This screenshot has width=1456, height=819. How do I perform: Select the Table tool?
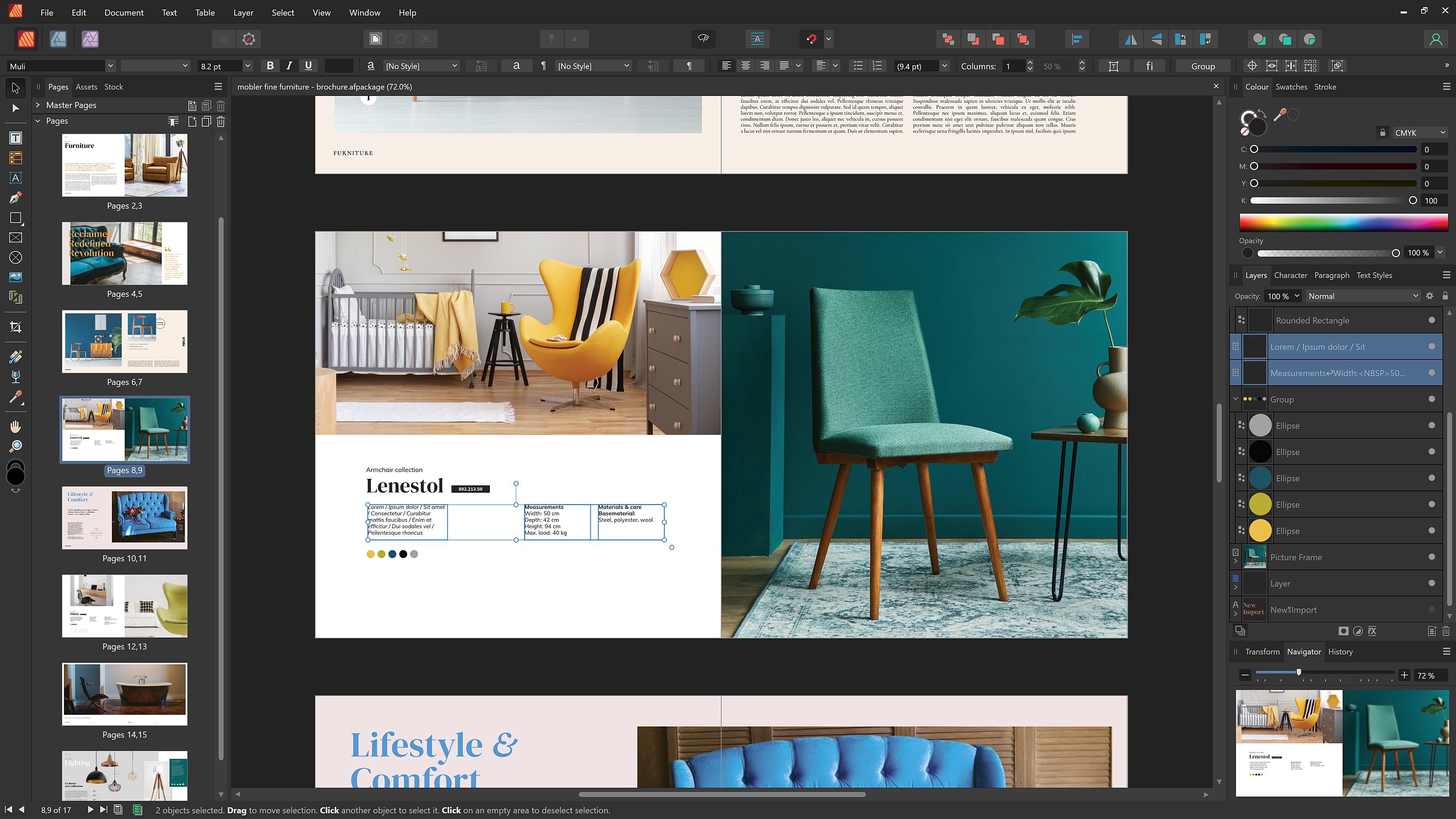point(15,158)
